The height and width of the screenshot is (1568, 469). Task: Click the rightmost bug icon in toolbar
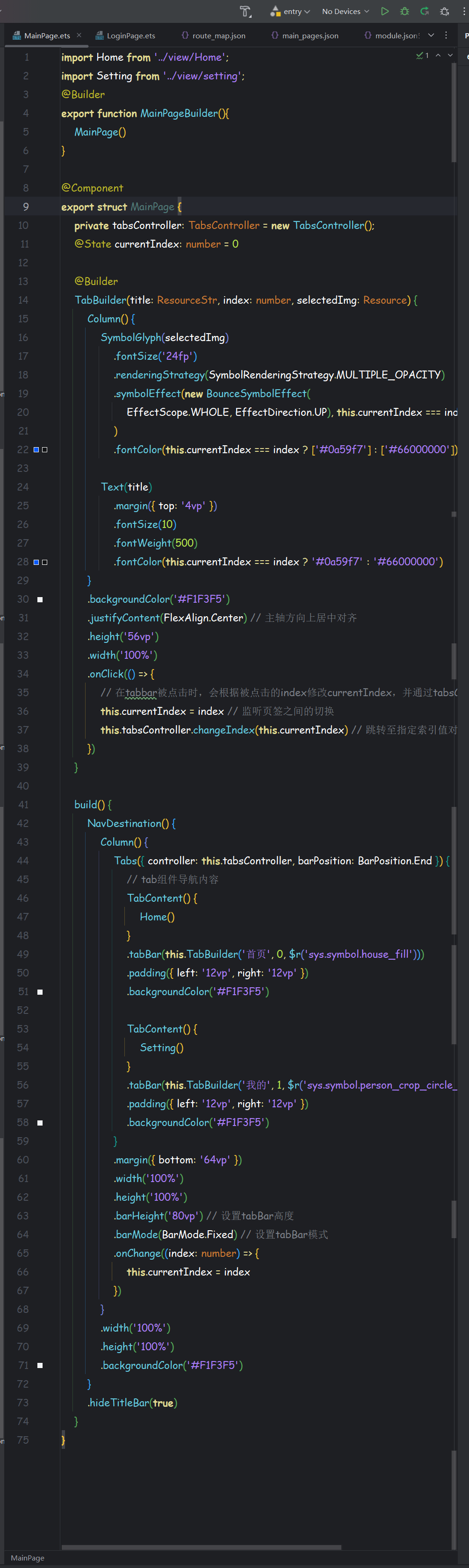point(445,12)
